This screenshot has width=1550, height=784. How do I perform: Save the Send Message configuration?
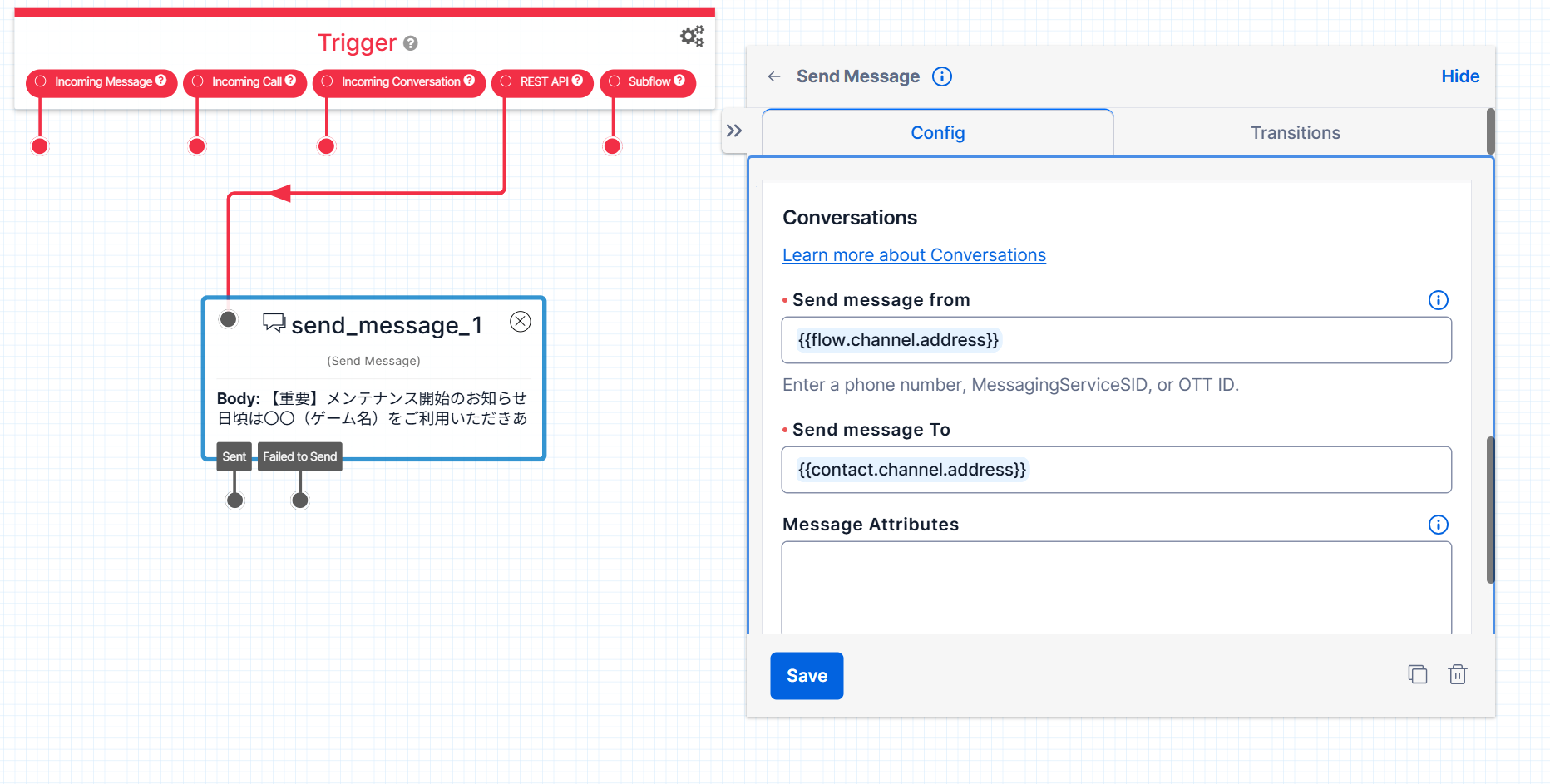click(806, 676)
